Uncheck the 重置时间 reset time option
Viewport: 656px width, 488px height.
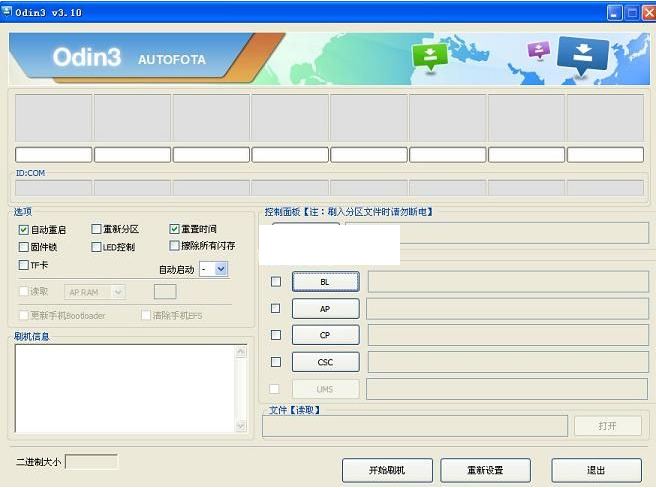pos(174,229)
